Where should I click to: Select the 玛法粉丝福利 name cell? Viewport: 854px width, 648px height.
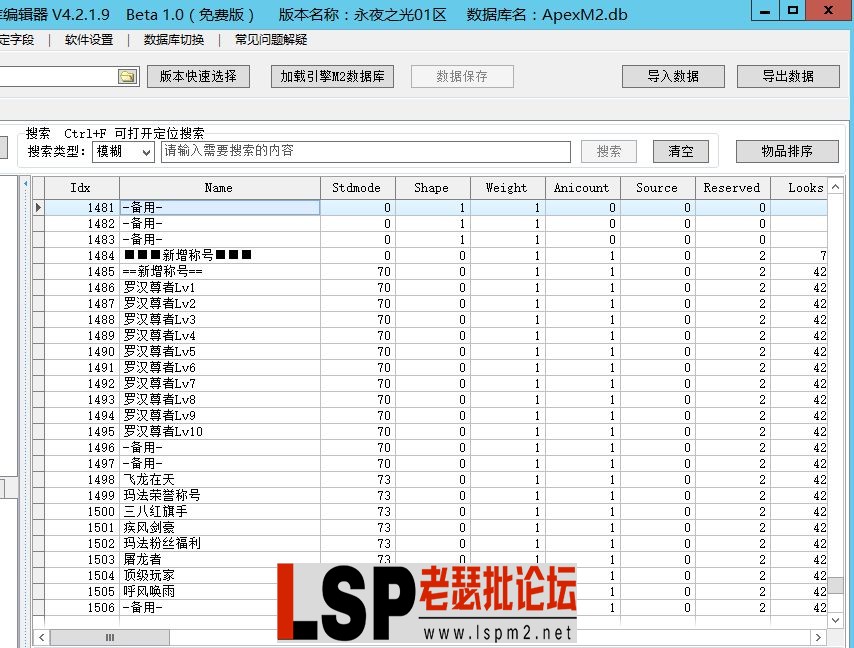coord(219,543)
